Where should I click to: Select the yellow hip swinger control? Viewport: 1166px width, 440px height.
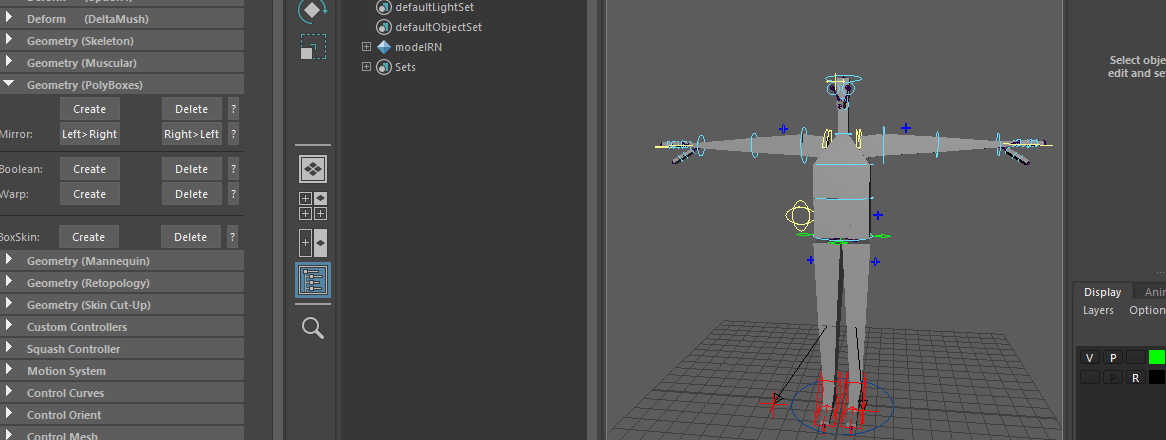(x=800, y=216)
